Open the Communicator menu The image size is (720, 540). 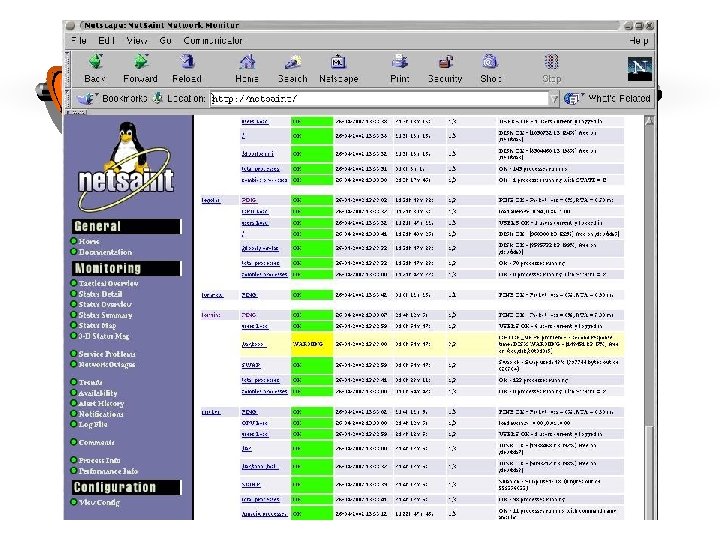(213, 40)
